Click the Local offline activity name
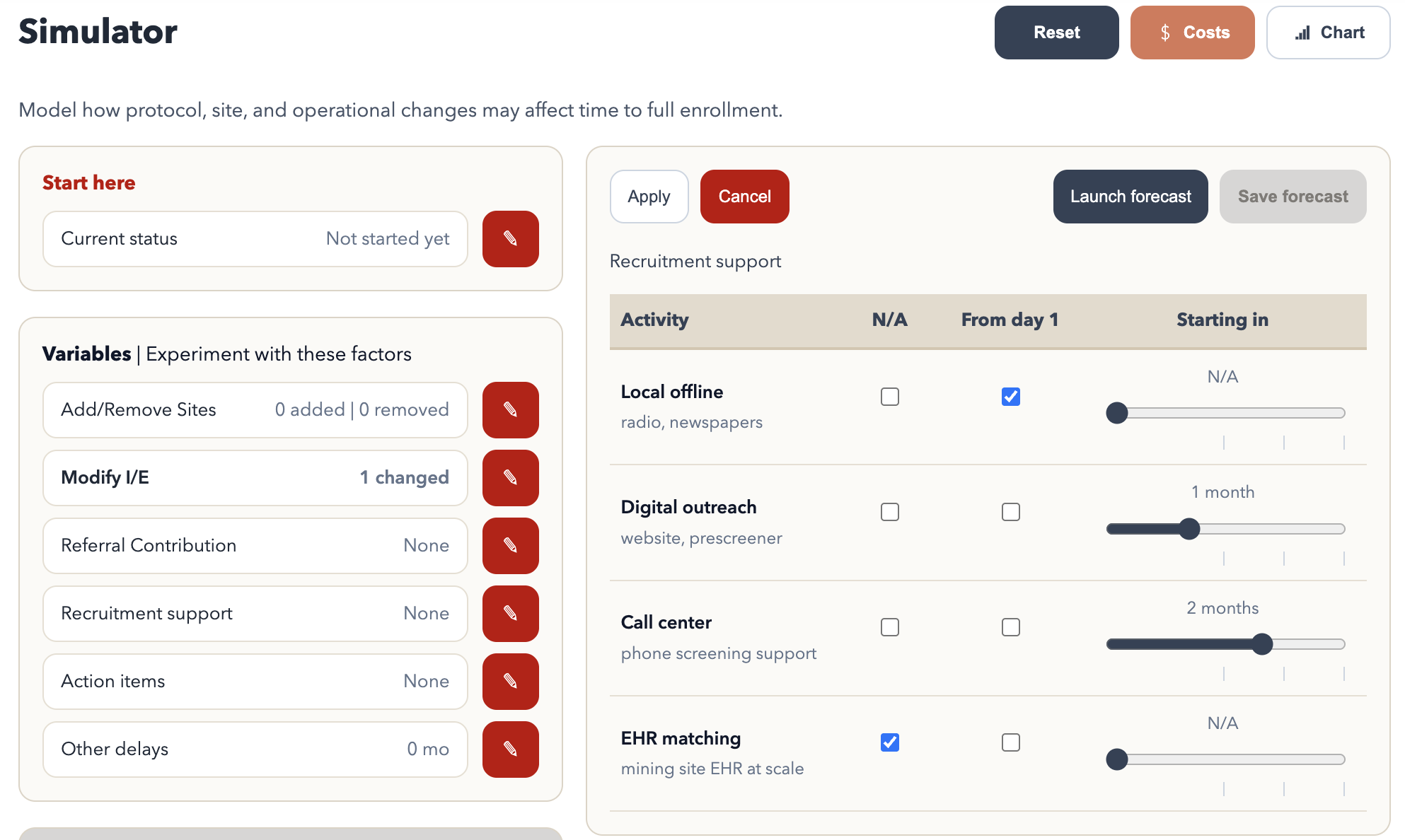 click(671, 392)
